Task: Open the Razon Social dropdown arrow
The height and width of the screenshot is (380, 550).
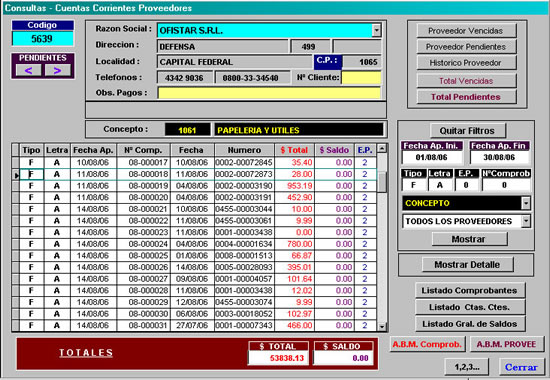Action: coord(376,30)
